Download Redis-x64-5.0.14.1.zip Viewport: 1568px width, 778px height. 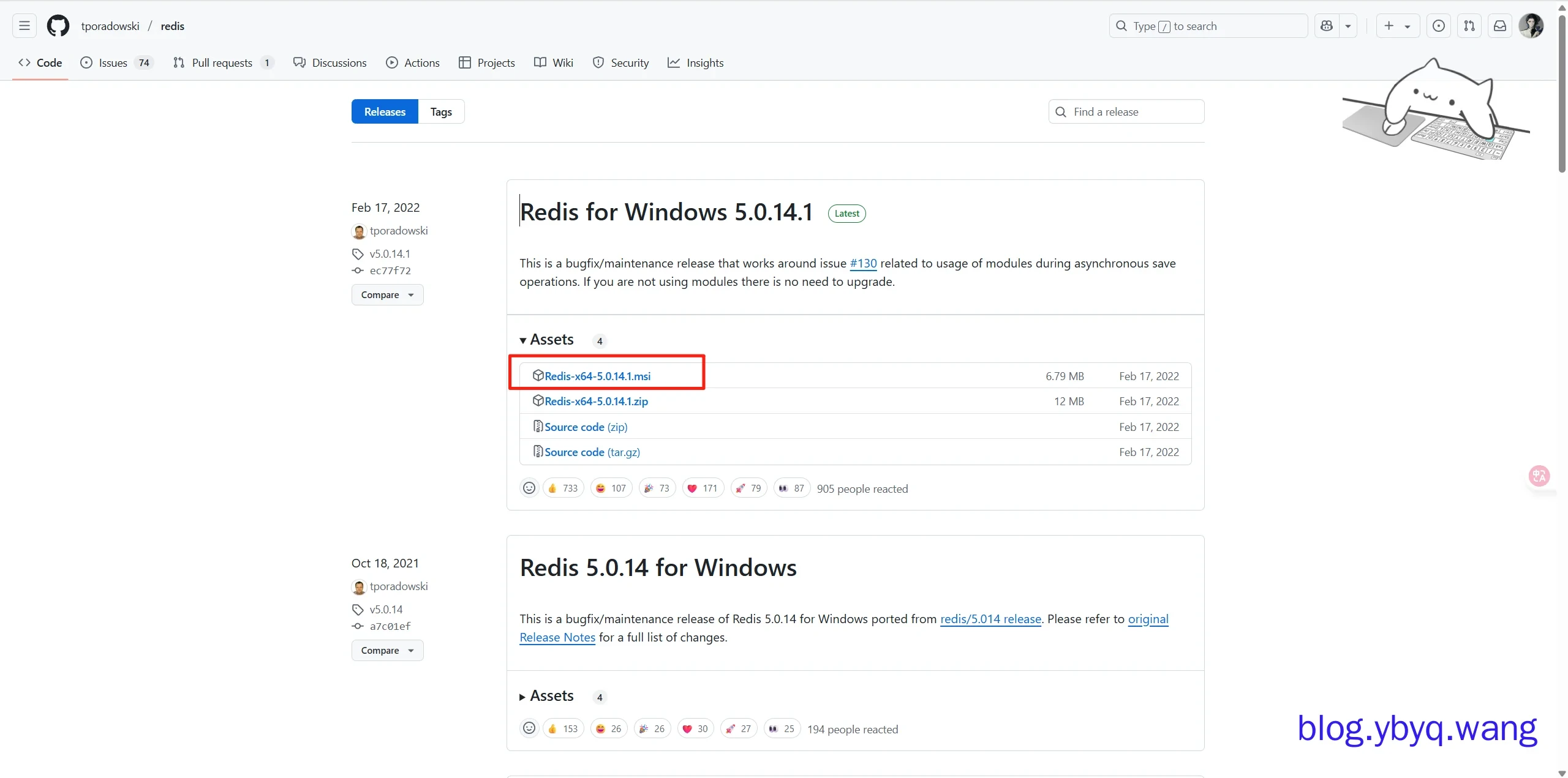click(x=596, y=401)
